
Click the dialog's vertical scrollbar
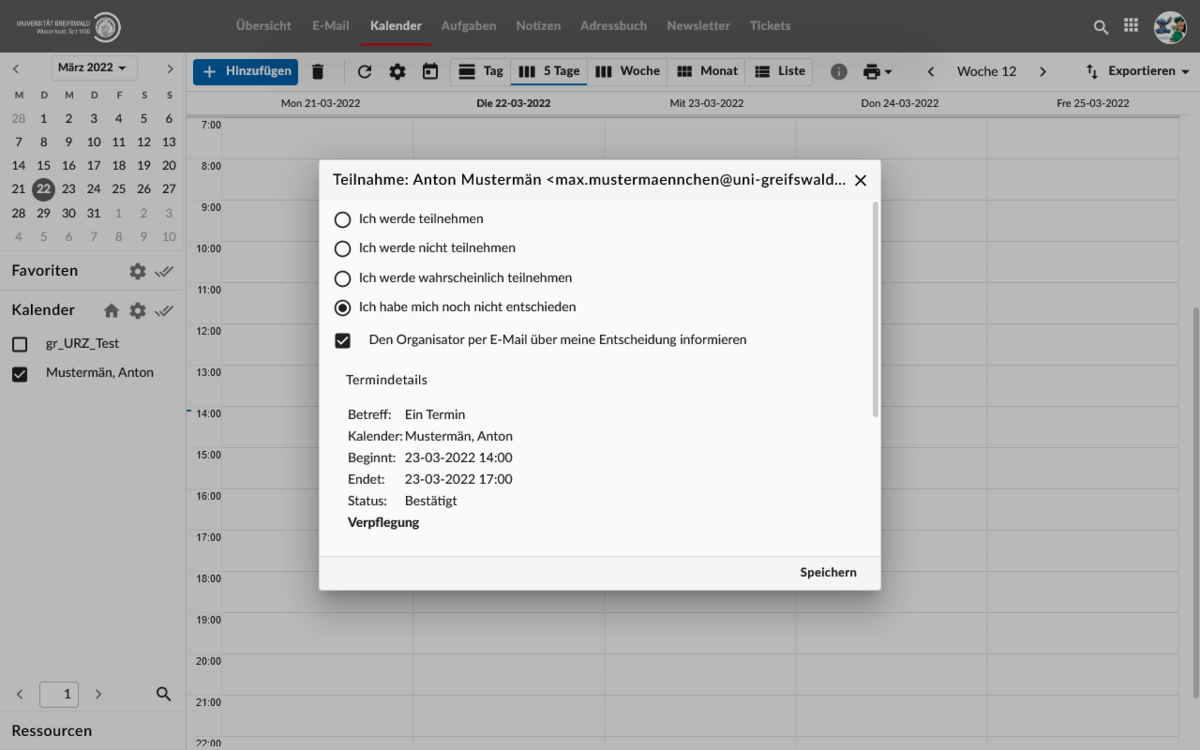tap(876, 310)
